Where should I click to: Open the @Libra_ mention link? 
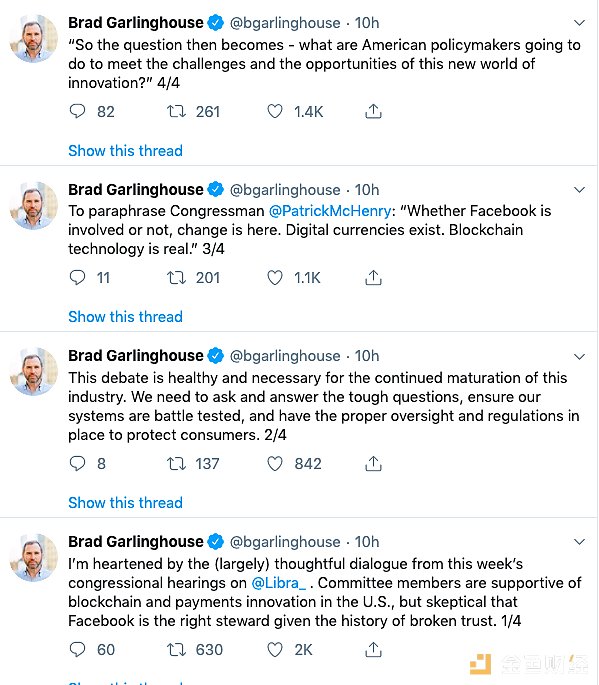278,583
